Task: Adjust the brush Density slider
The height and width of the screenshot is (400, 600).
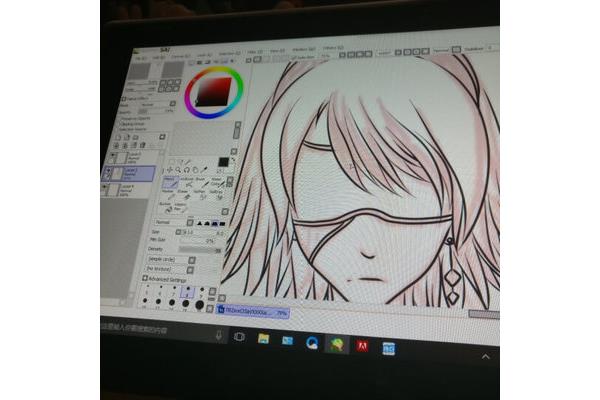Action: tap(201, 250)
